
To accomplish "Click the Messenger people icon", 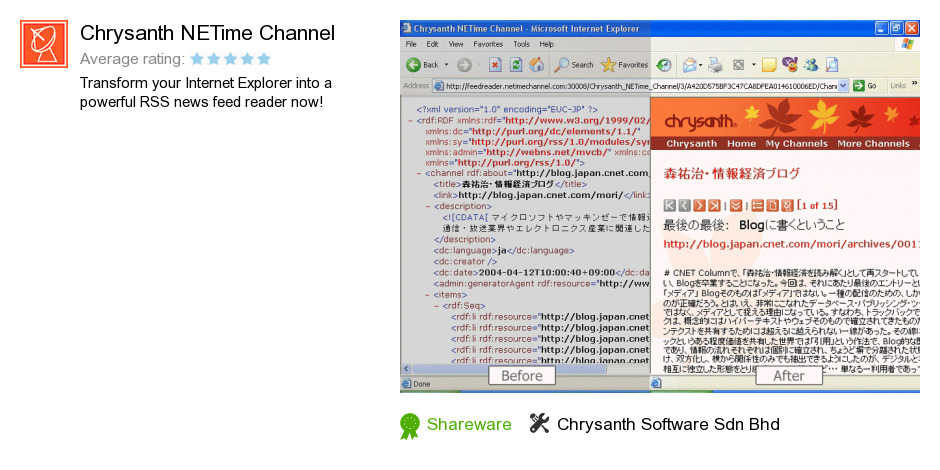I will click(x=811, y=65).
